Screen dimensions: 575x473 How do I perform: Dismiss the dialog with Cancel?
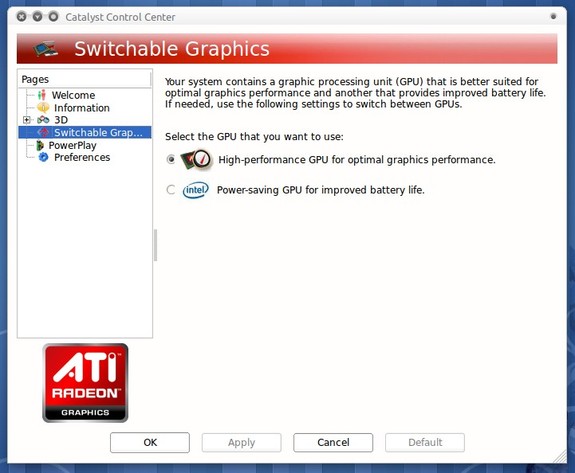pos(333,443)
